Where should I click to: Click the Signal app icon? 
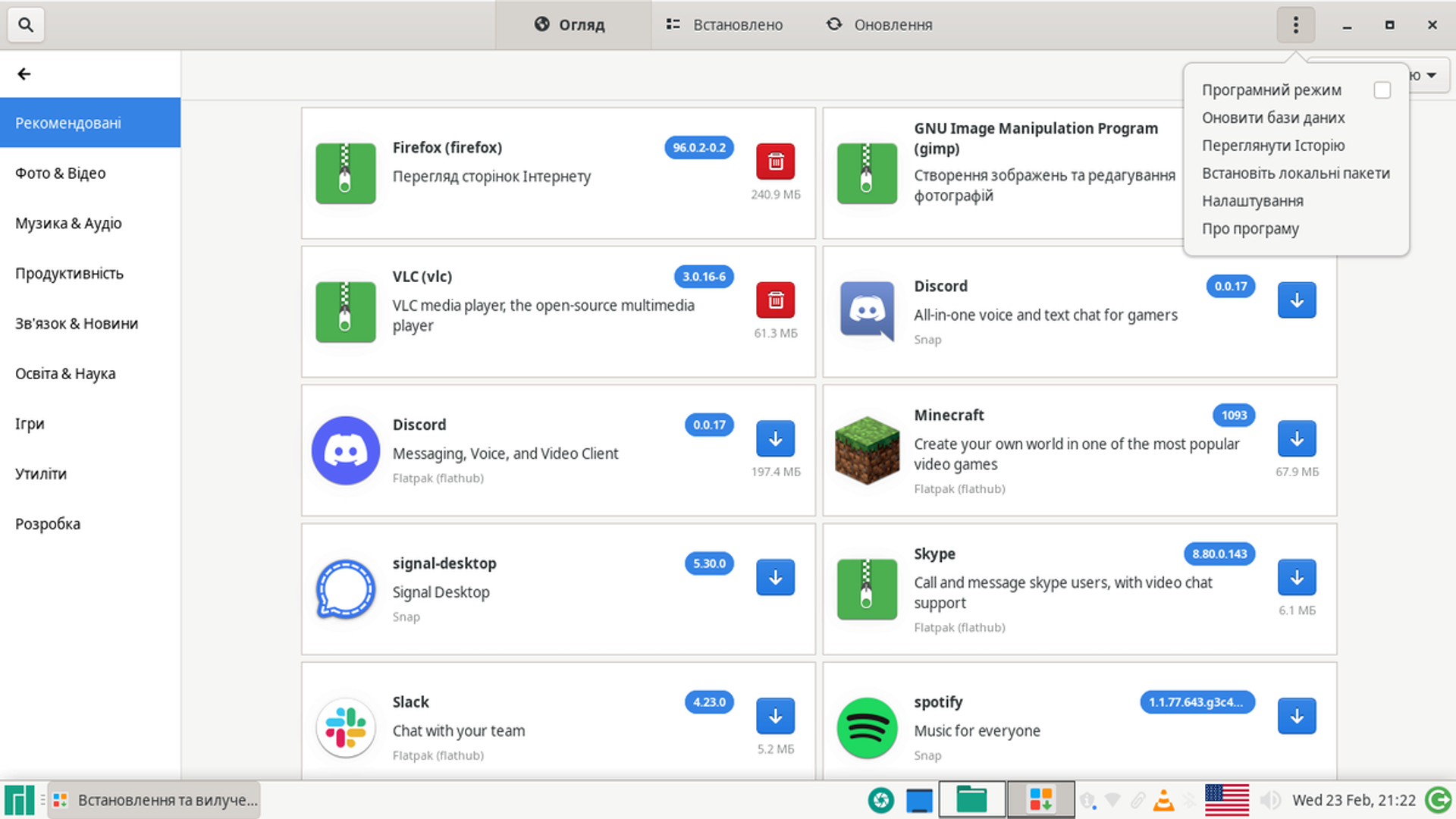pos(346,589)
